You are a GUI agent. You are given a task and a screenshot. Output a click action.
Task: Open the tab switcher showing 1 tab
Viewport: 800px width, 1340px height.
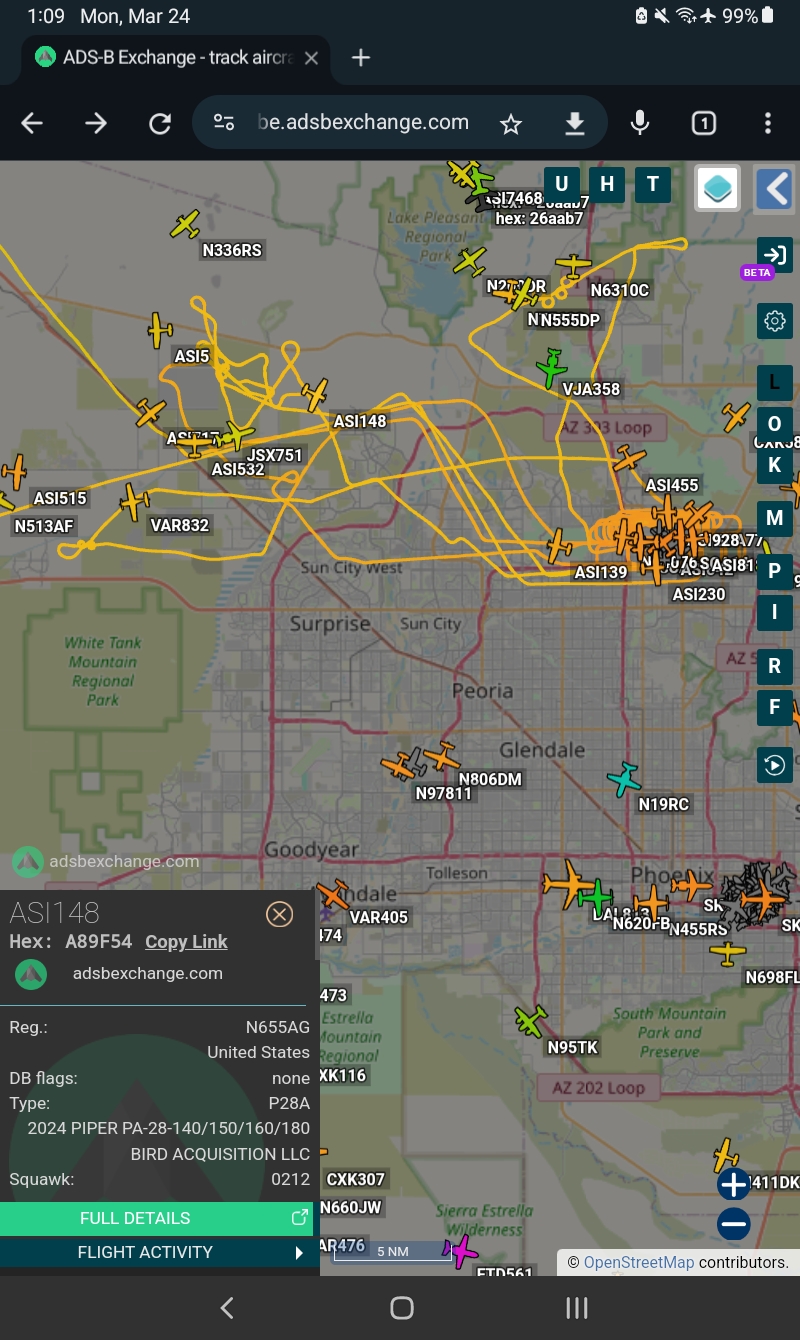coord(704,123)
